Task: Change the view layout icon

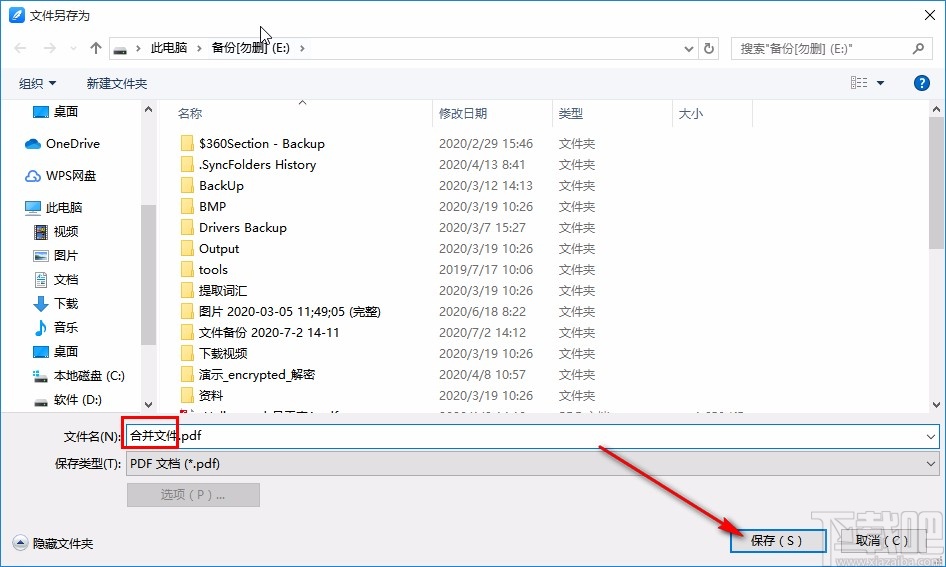Action: tap(859, 83)
